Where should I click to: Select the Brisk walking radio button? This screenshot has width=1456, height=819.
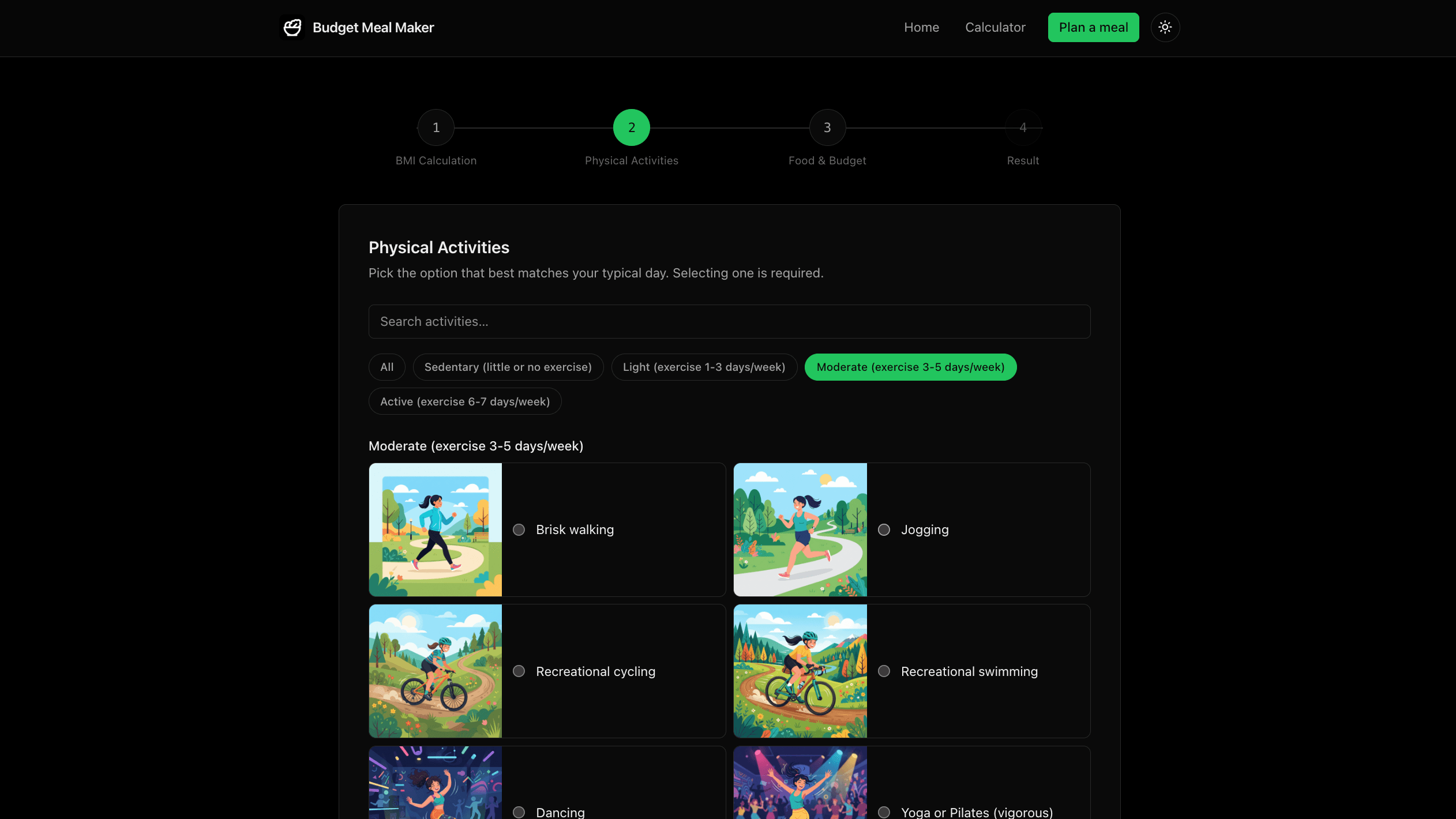(x=519, y=529)
